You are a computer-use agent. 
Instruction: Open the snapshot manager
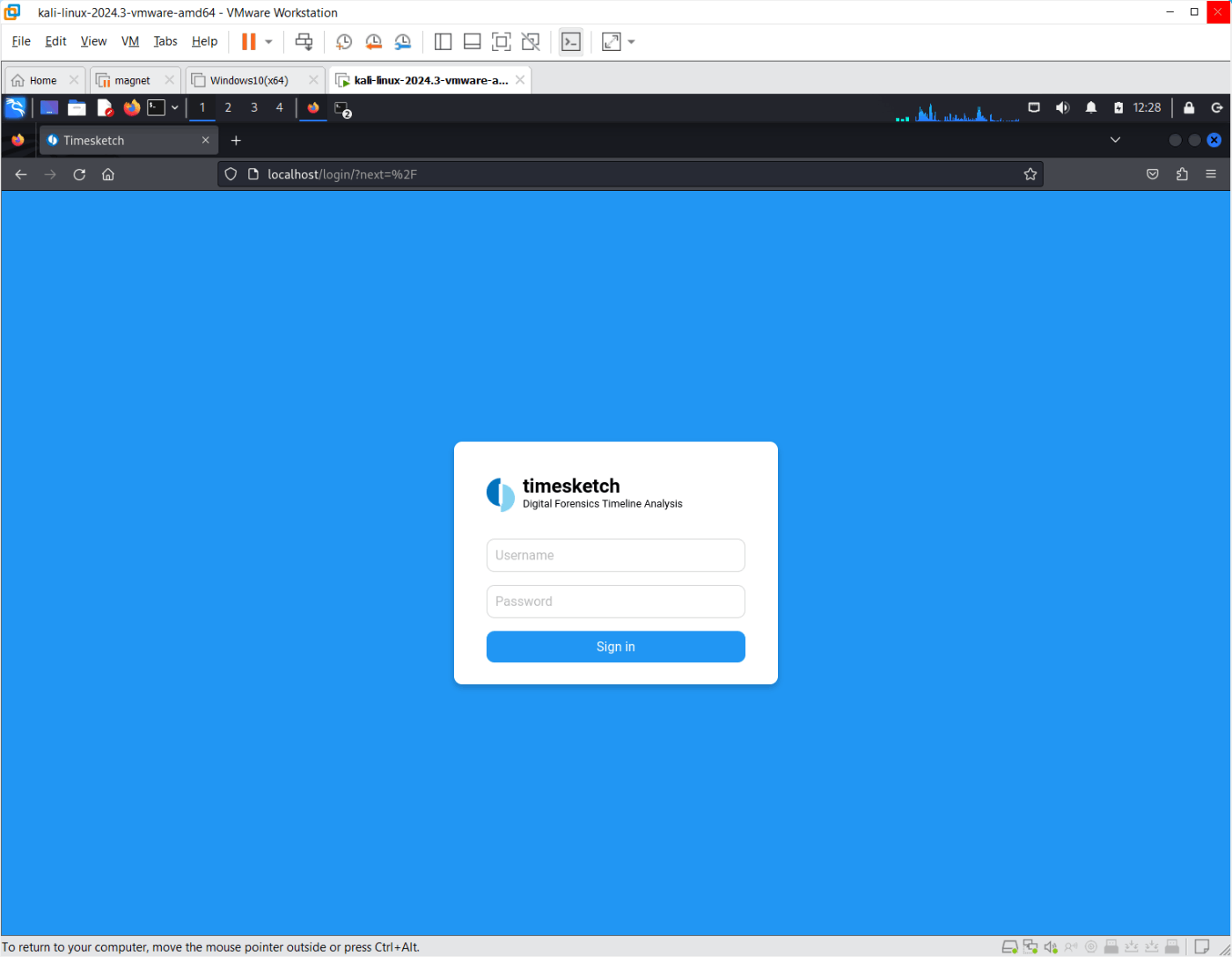pyautogui.click(x=402, y=41)
